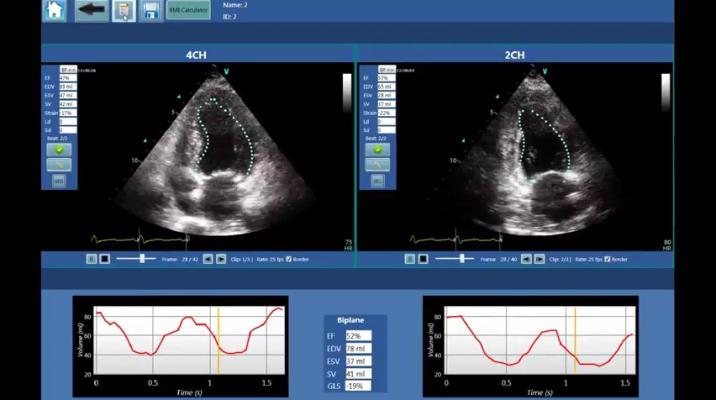Pause playback in the 4CH view
The image size is (716, 400).
[x=91, y=259]
